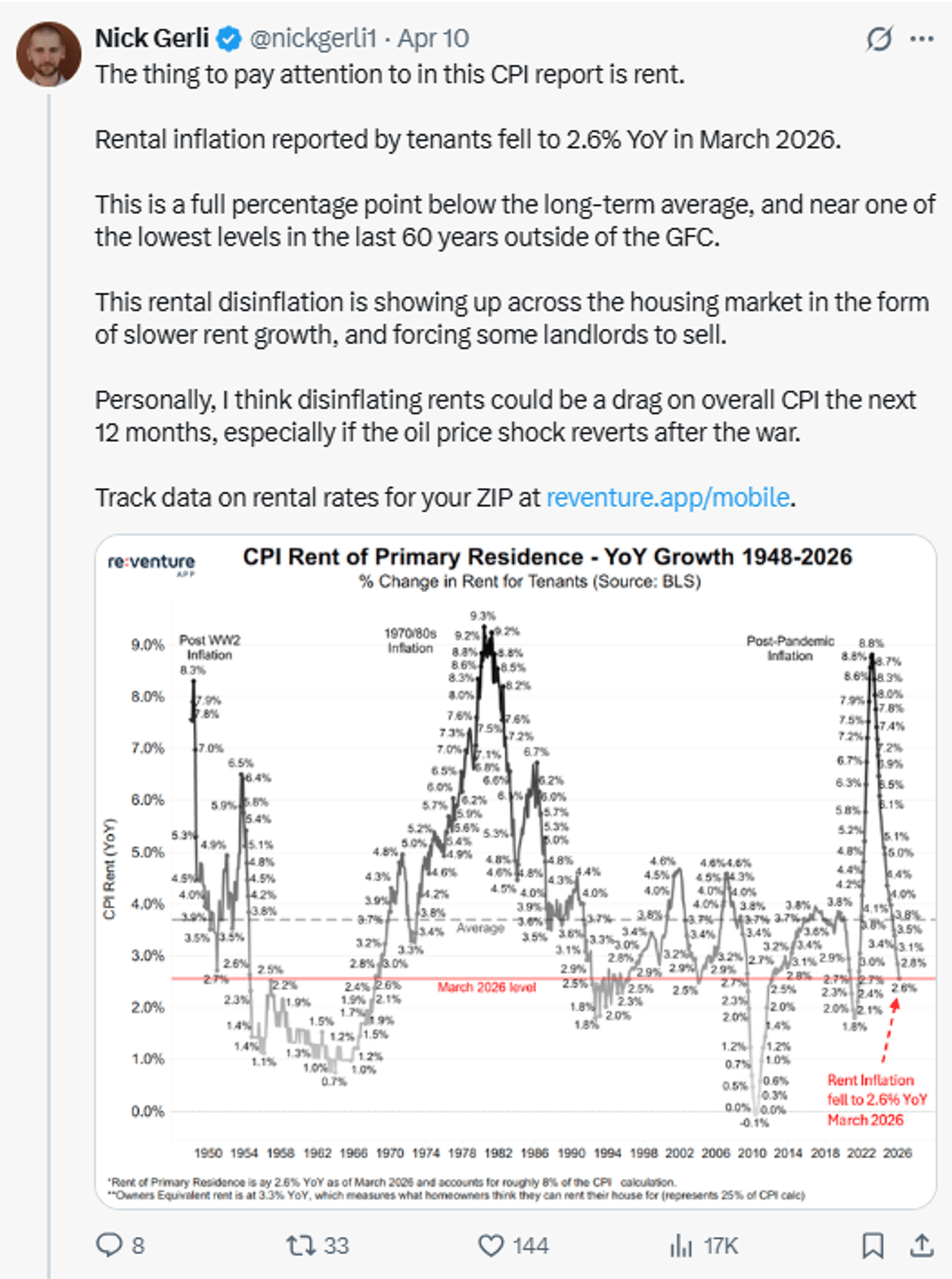Bookmark this post

873,1246
